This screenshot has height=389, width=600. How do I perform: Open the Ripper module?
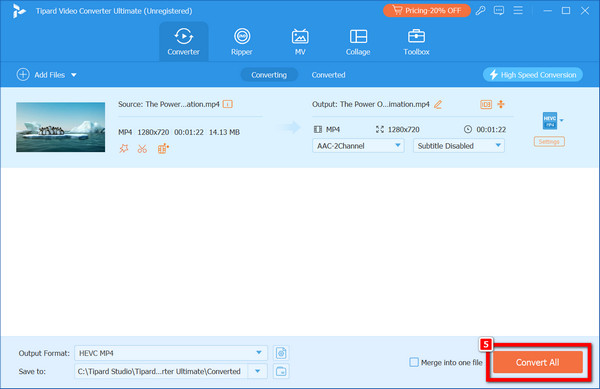241,42
